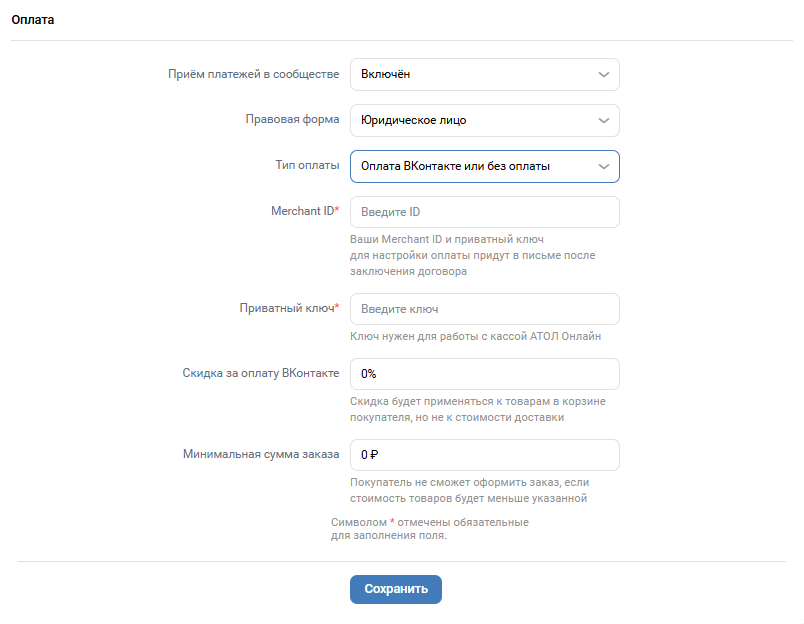Click the Правовая форма label
The height and width of the screenshot is (624, 804).
coord(292,119)
